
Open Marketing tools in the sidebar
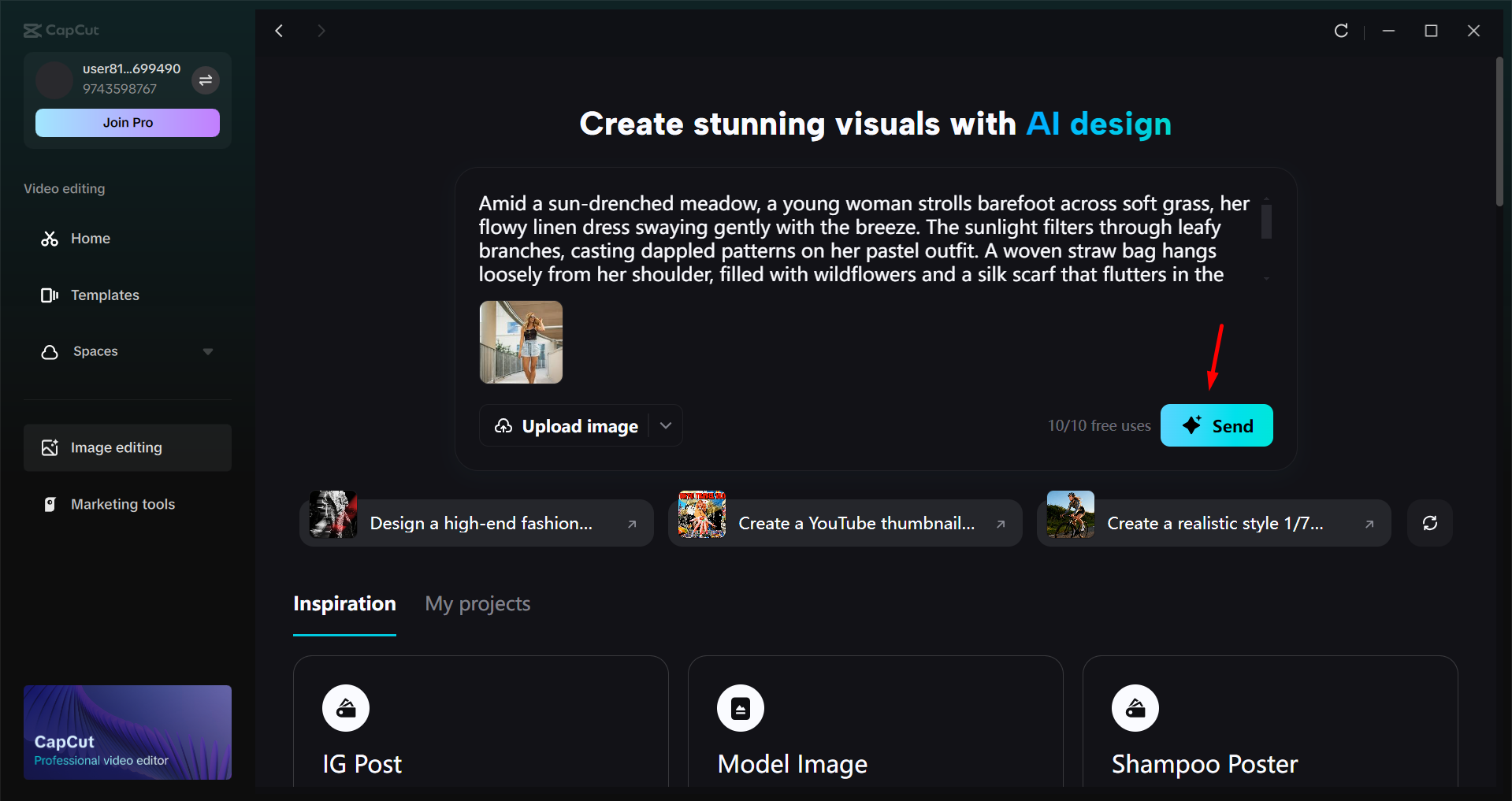(122, 503)
